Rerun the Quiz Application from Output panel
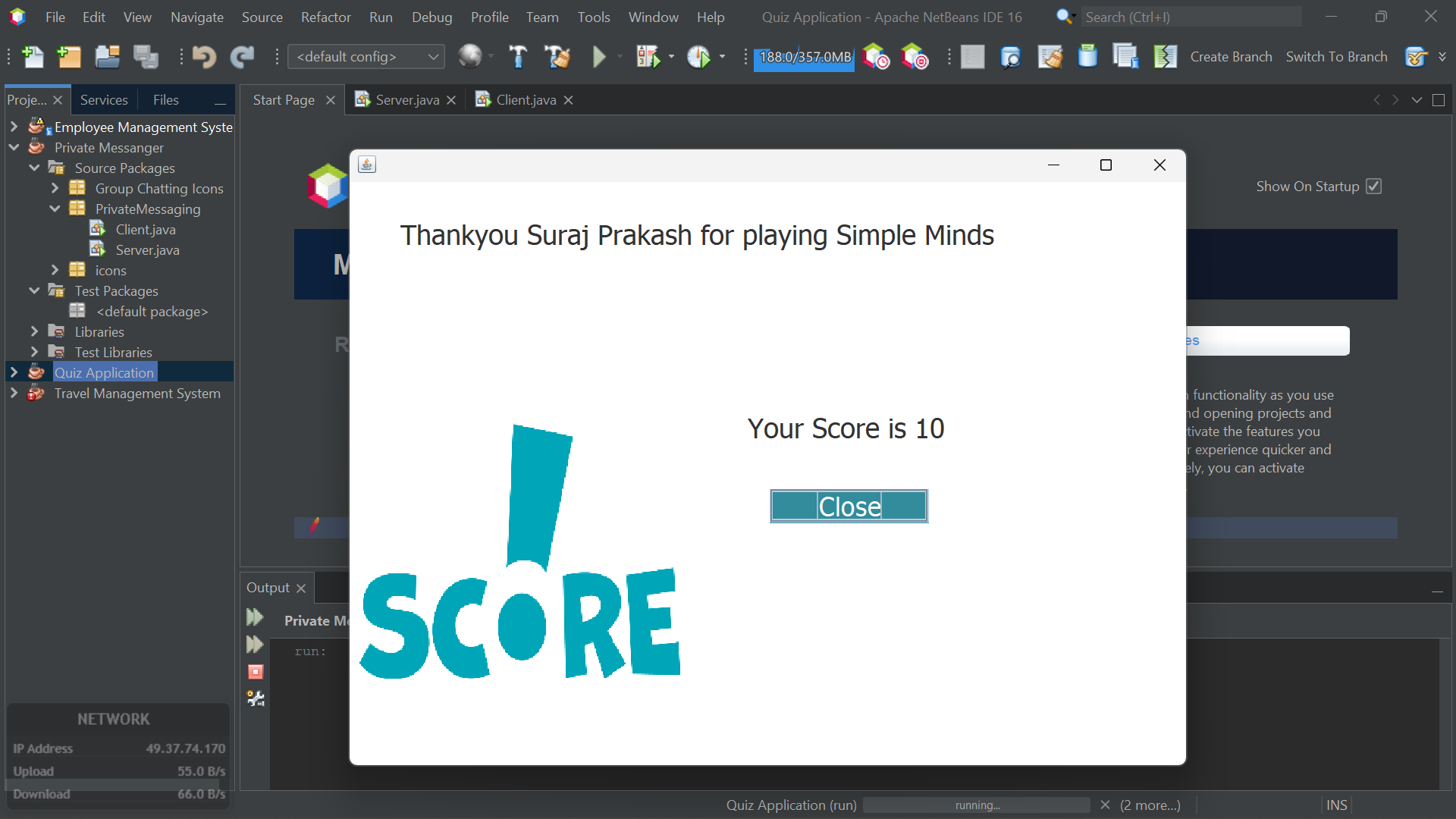This screenshot has height=819, width=1456. coord(256,616)
